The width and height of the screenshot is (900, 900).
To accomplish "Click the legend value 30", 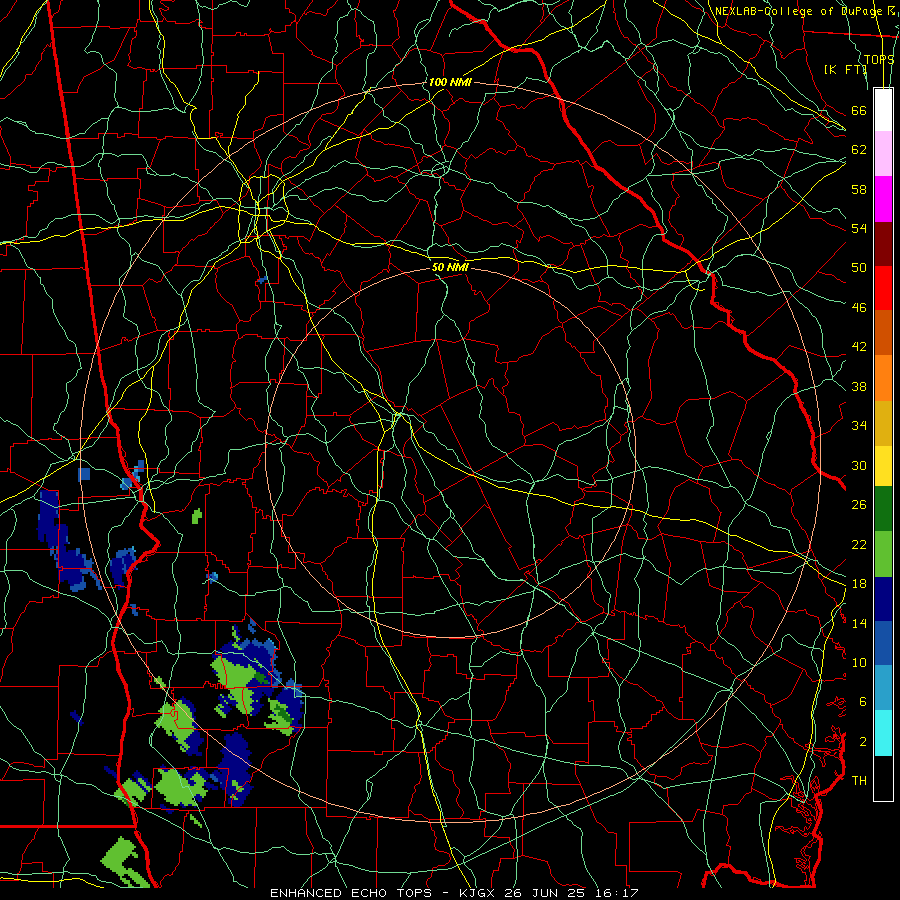I will coord(859,465).
